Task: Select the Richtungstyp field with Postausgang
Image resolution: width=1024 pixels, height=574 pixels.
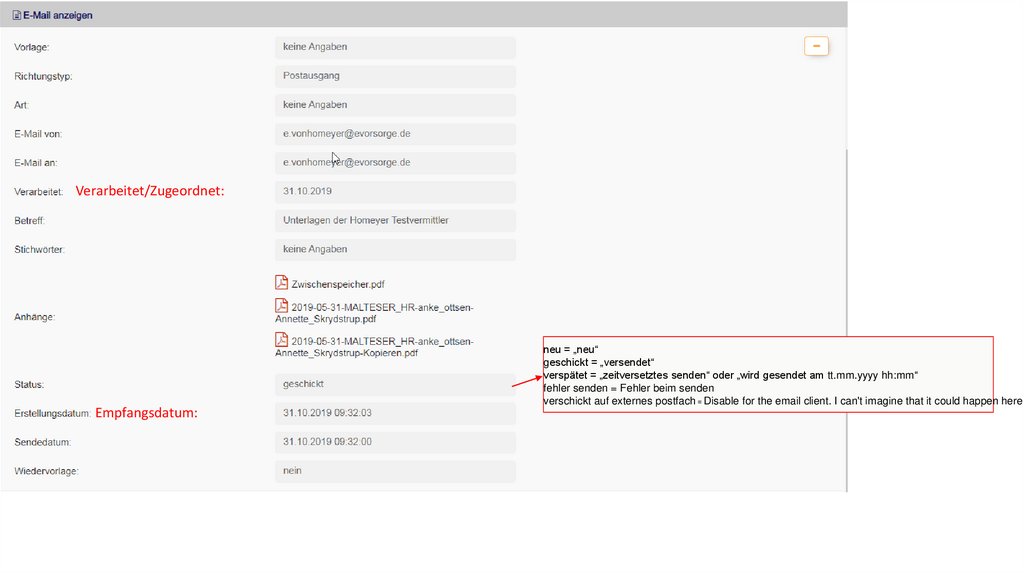Action: (x=395, y=76)
